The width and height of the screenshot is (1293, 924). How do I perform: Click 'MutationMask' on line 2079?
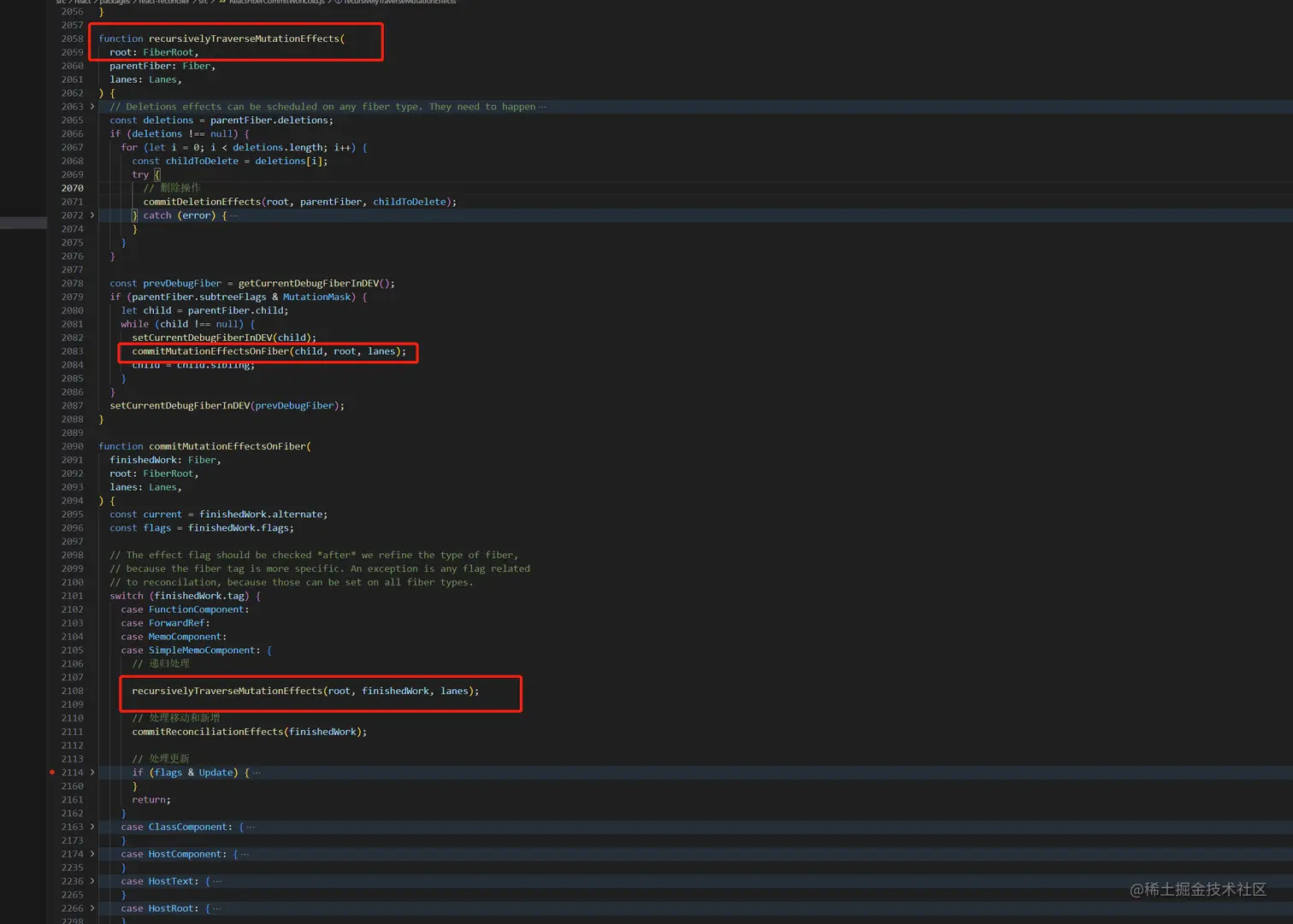(x=316, y=297)
